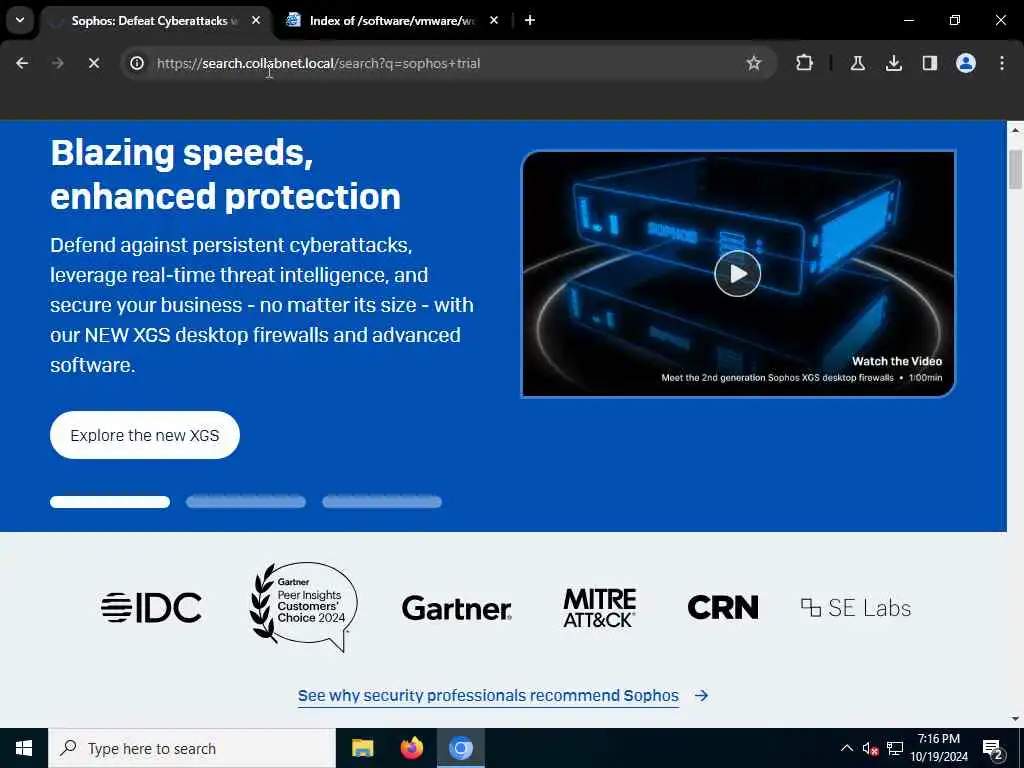Open the muted volume tray icon
The height and width of the screenshot is (768, 1024).
point(870,748)
